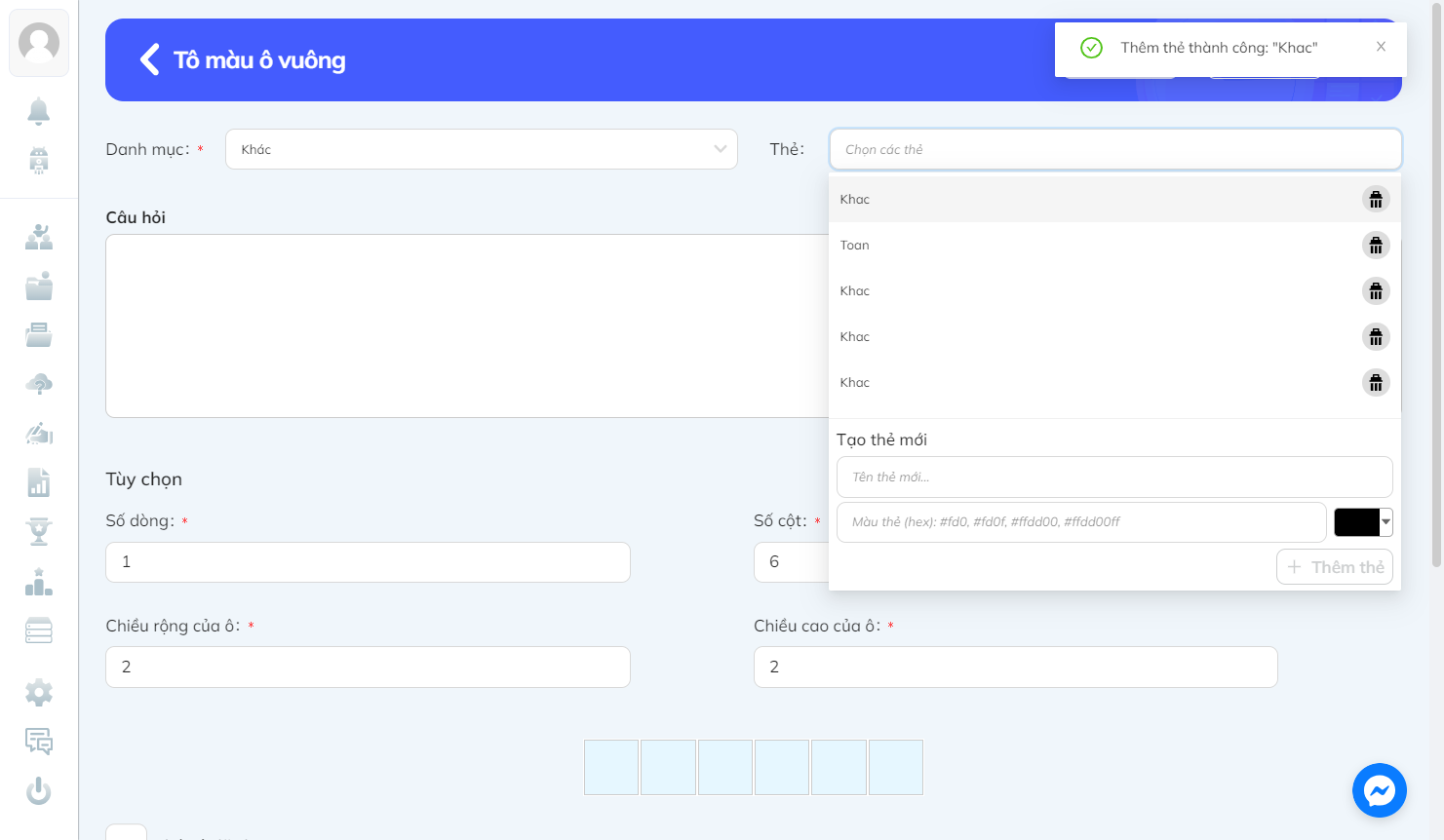This screenshot has height=840, width=1444.
Task: Click the 'Thêm thẻ thành công' toast message
Action: tap(1219, 48)
